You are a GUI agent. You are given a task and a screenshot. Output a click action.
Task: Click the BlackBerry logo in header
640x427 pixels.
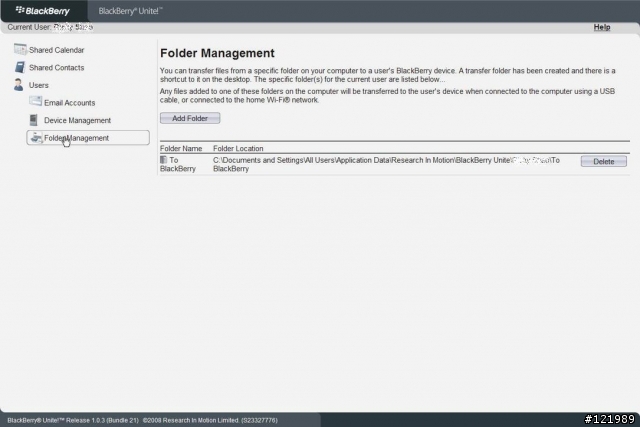point(42,11)
